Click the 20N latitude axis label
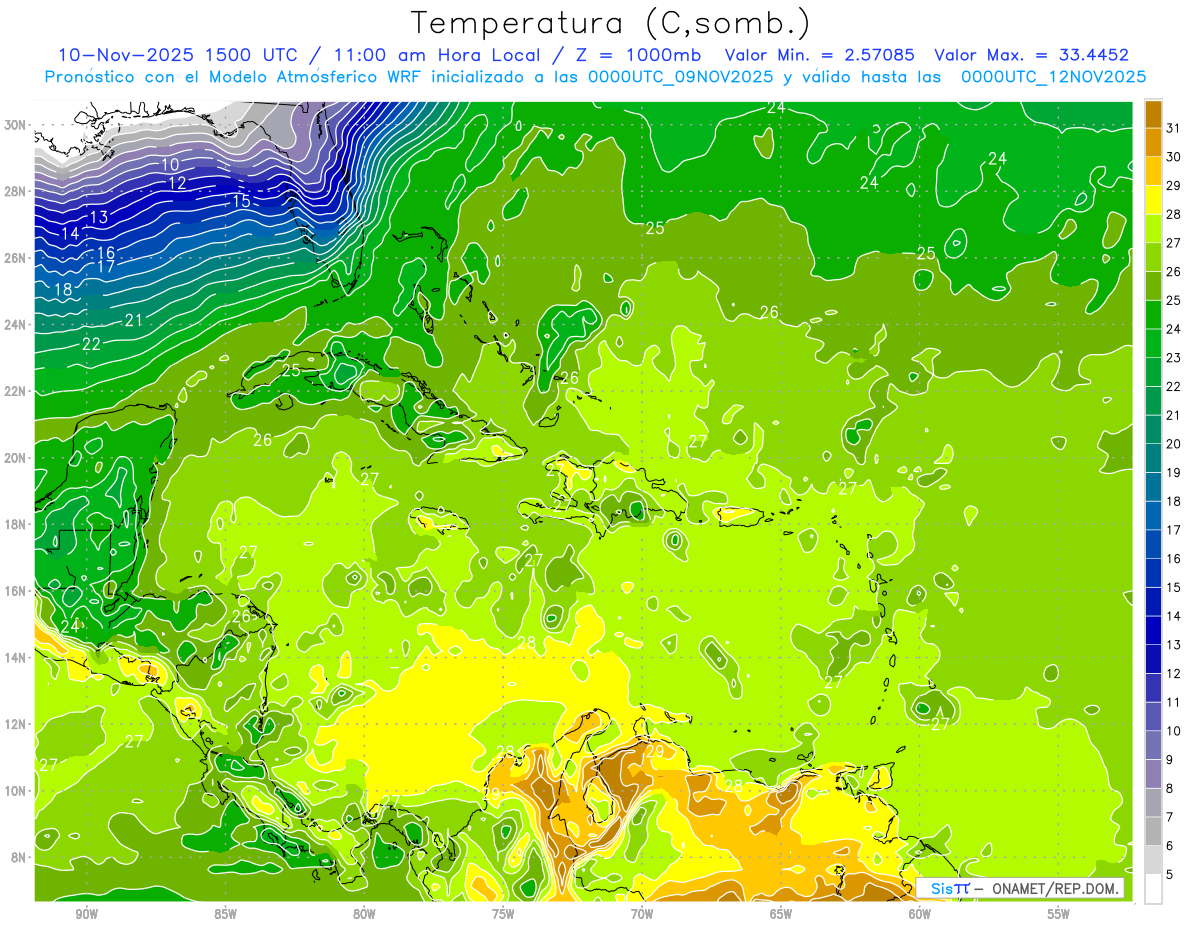The image size is (1200, 927). 15,458
